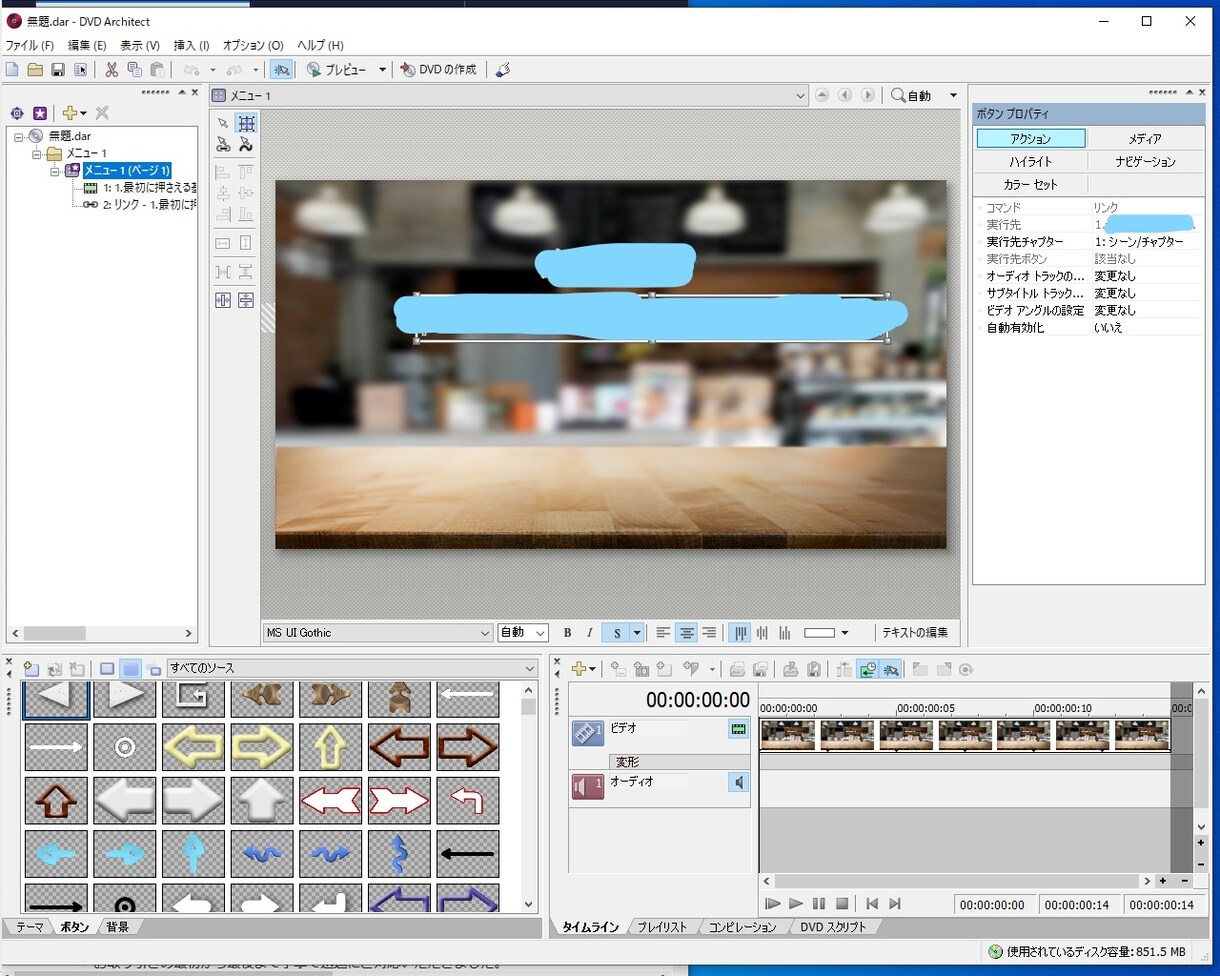
Task: Open the MS UI Gothic font dropdown
Action: (x=485, y=633)
